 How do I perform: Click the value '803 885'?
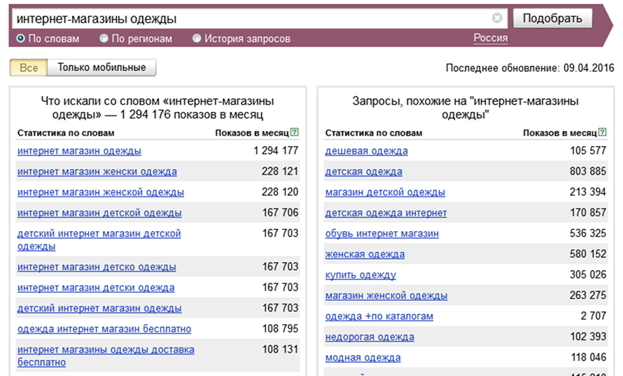(588, 171)
